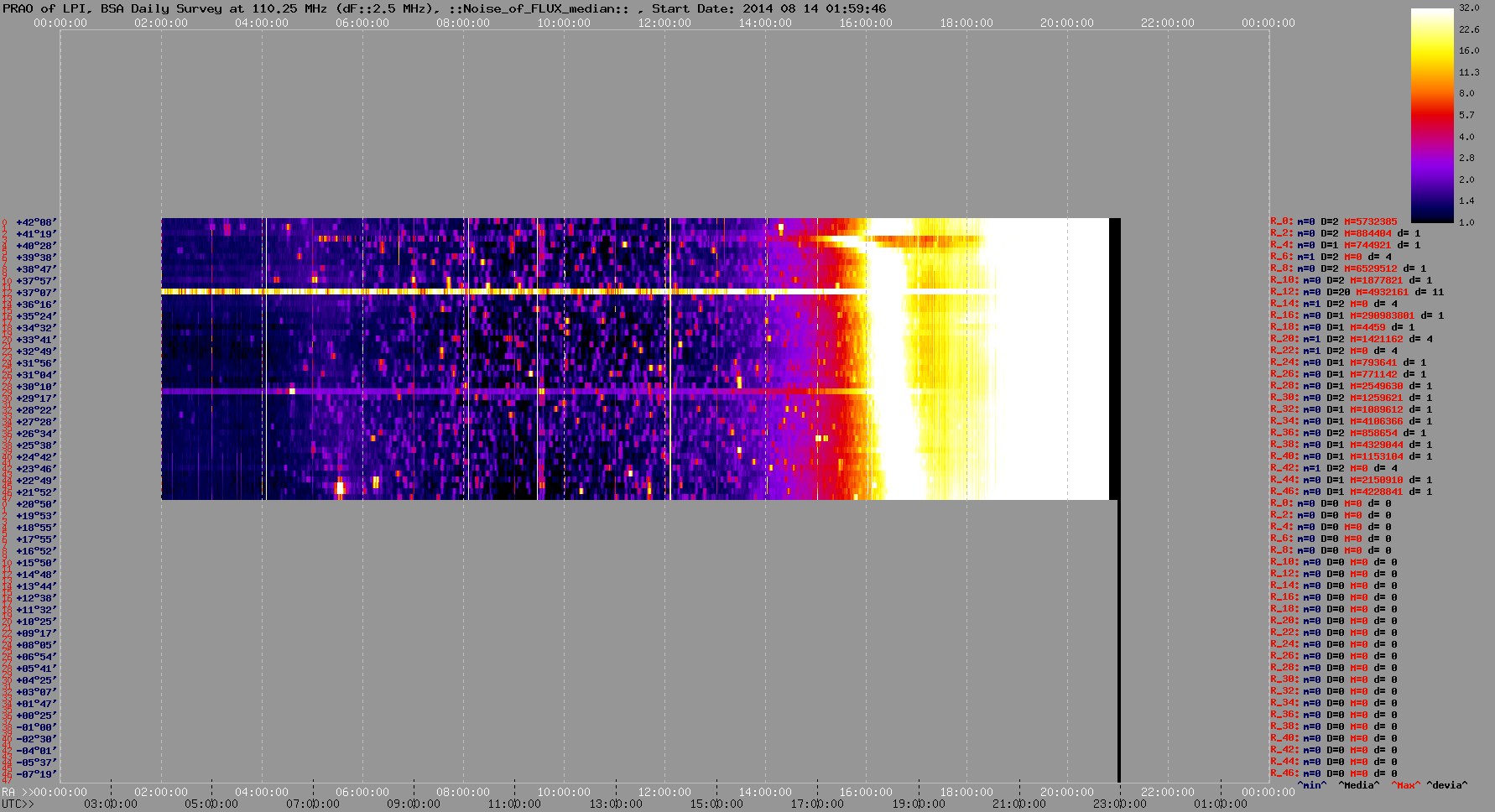Screen dimensions: 1495x812
Task: Click 12:00:00 on the top time axis
Action: click(664, 23)
